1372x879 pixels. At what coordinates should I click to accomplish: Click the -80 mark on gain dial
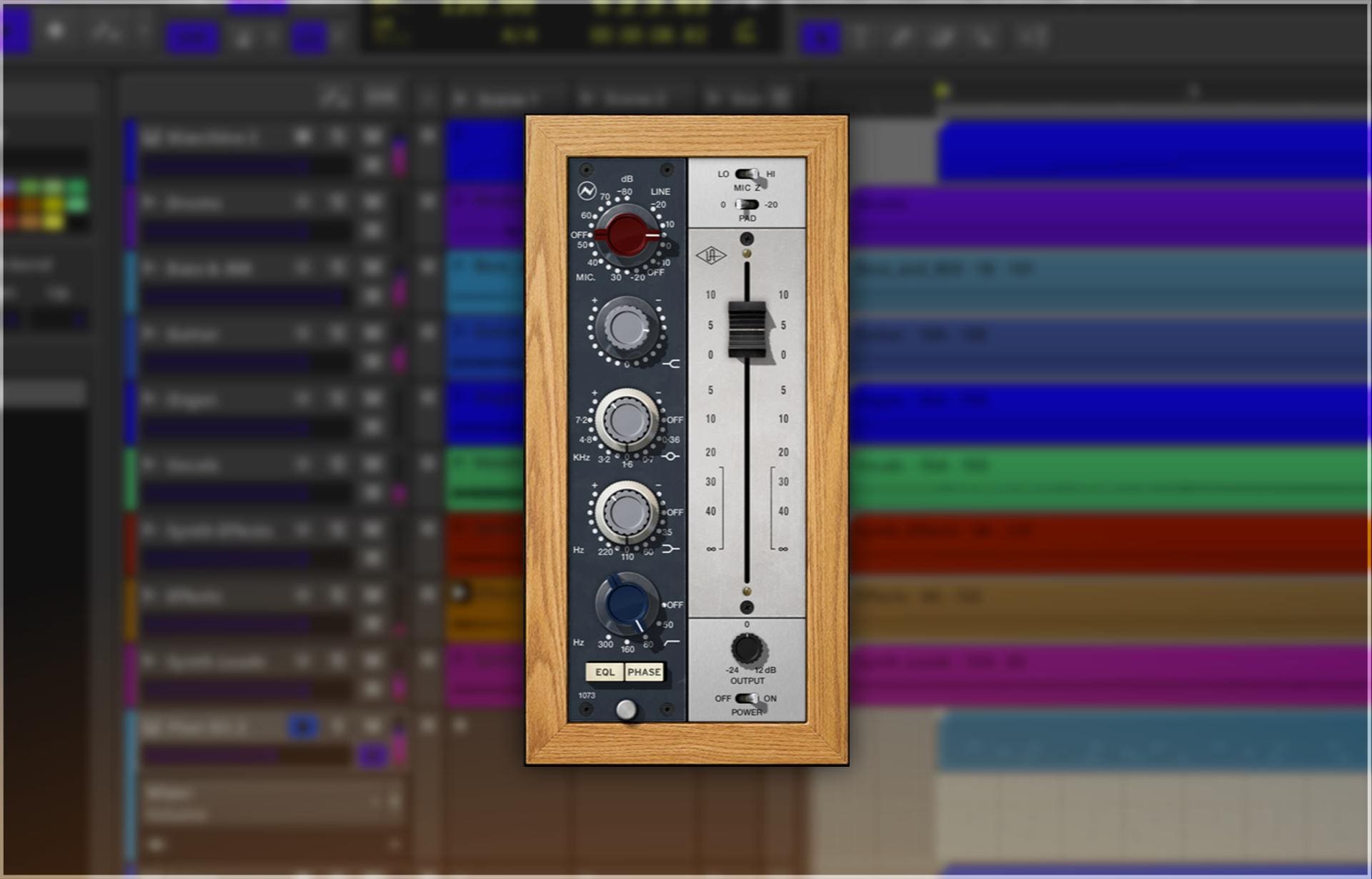click(x=625, y=192)
